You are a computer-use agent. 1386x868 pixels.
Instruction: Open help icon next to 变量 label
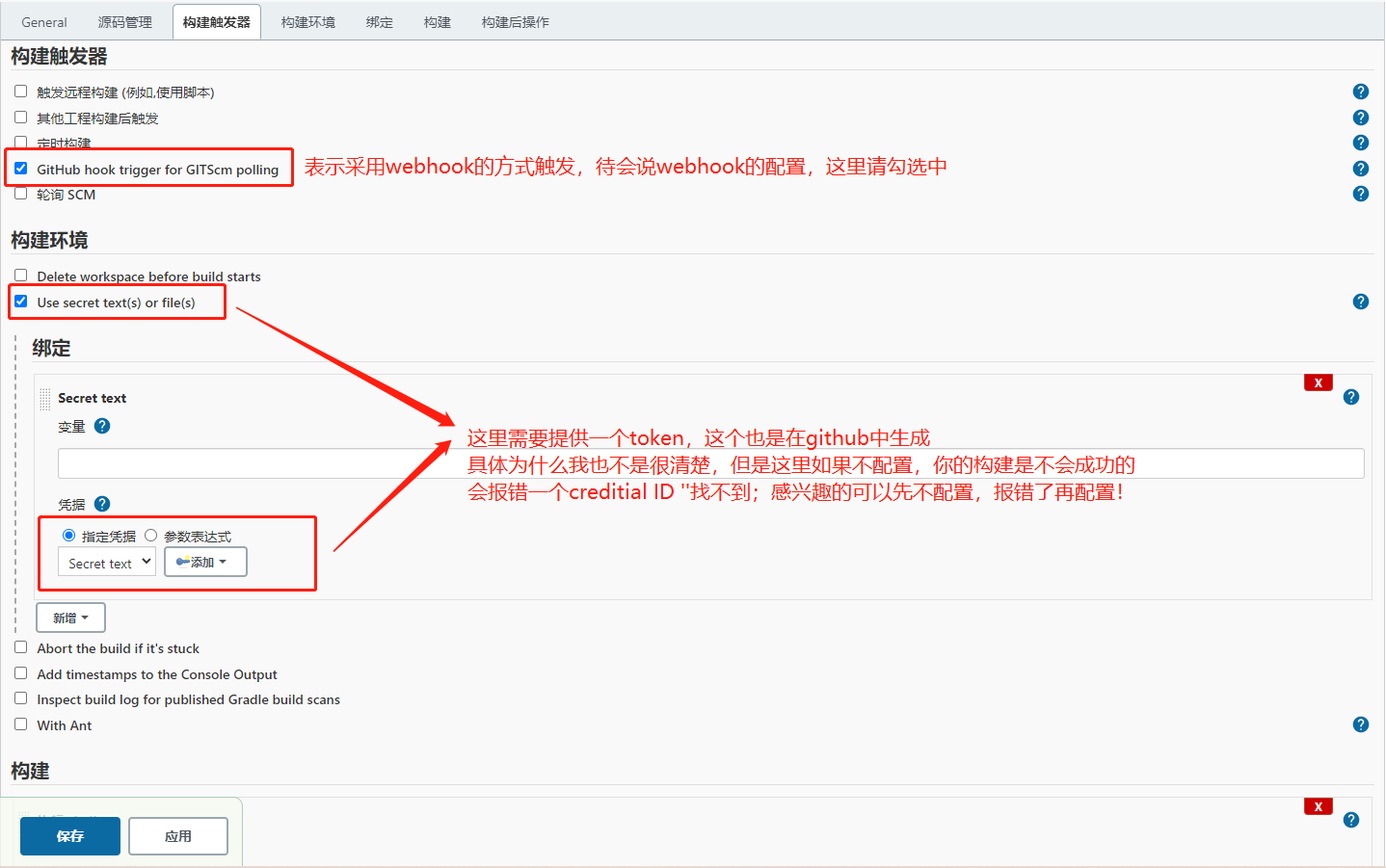point(102,426)
